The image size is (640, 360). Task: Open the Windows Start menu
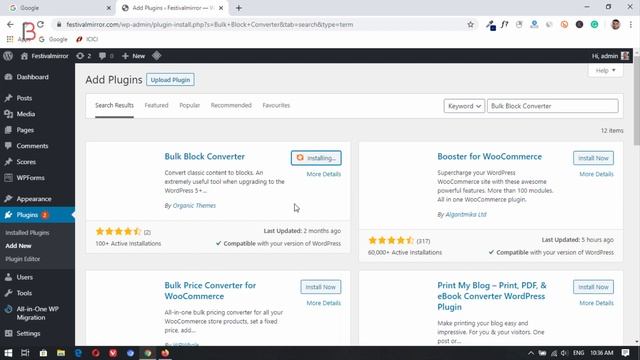pyautogui.click(x=8, y=353)
